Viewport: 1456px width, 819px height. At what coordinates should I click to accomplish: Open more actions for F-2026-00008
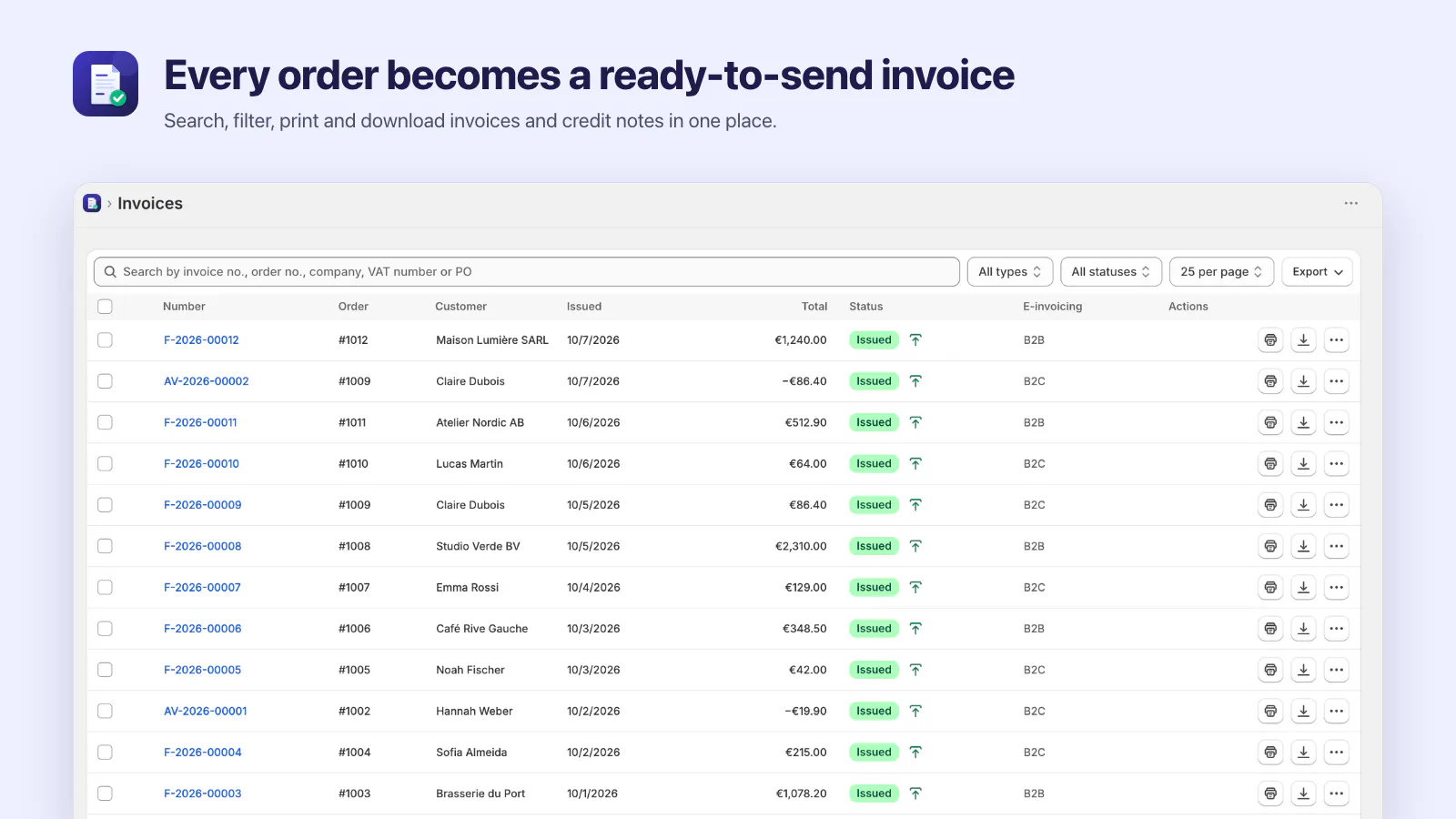pyautogui.click(x=1336, y=546)
